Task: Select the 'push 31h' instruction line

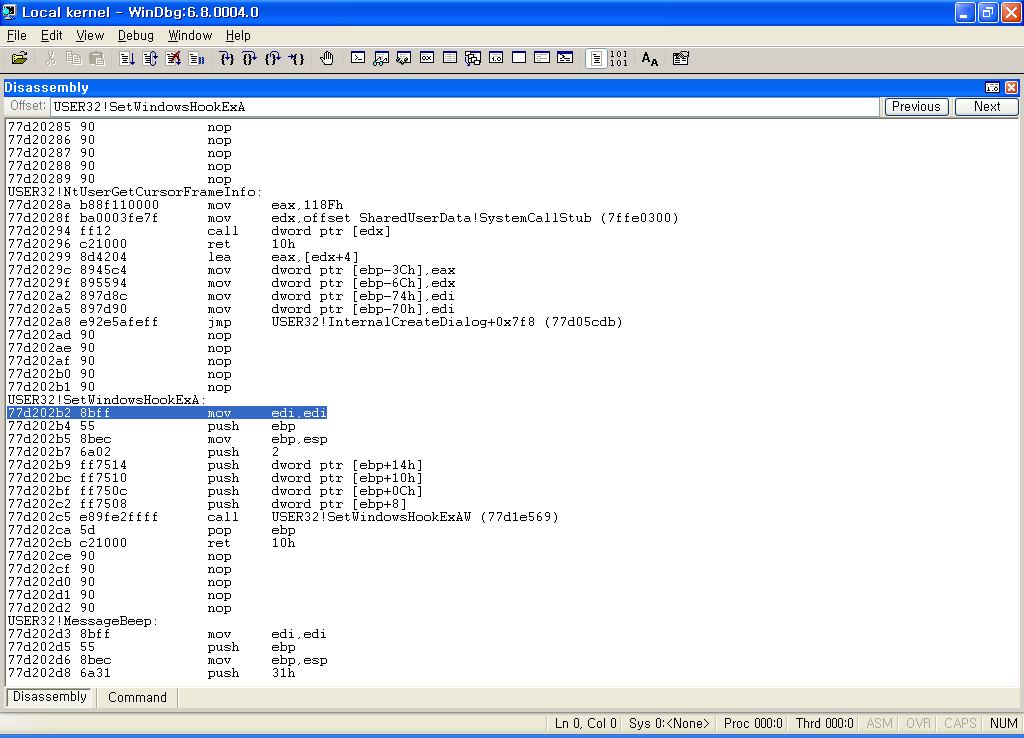Action: [x=152, y=673]
